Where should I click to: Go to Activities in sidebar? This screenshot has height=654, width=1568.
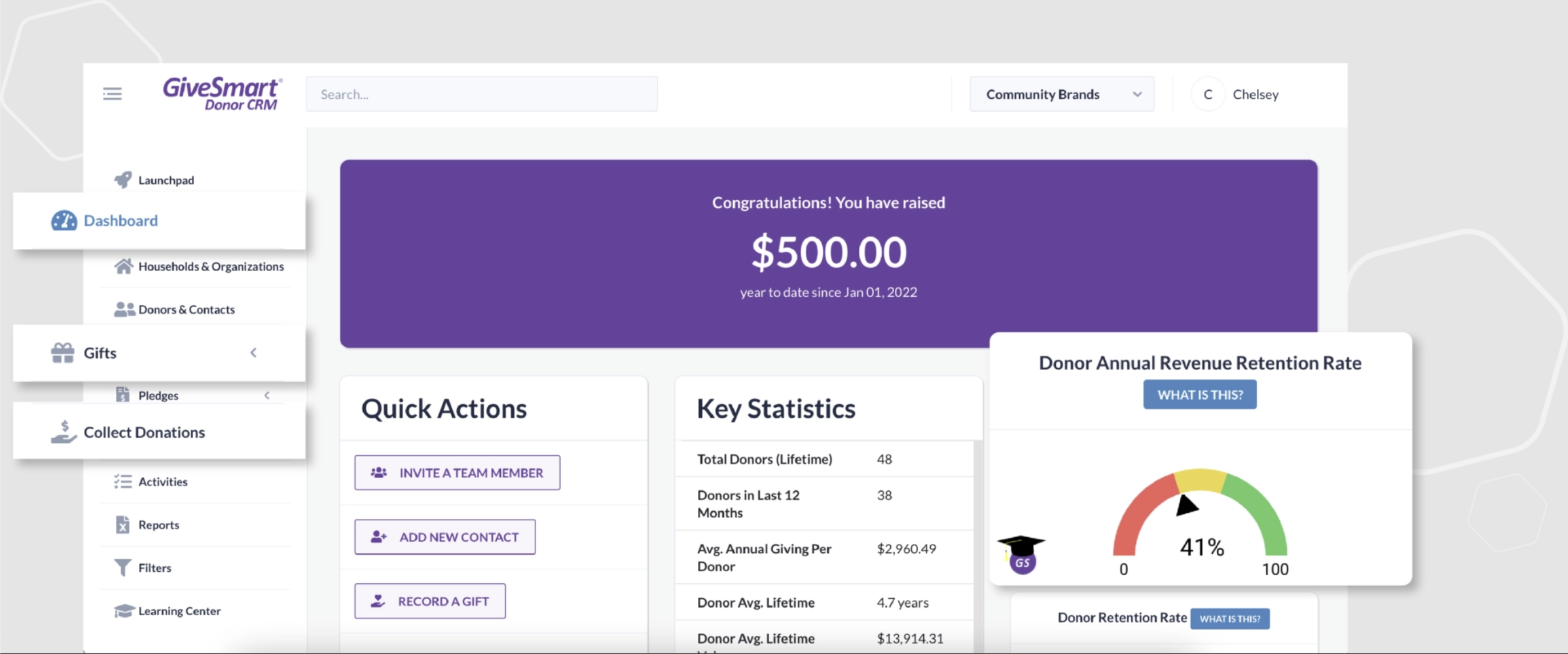(163, 481)
